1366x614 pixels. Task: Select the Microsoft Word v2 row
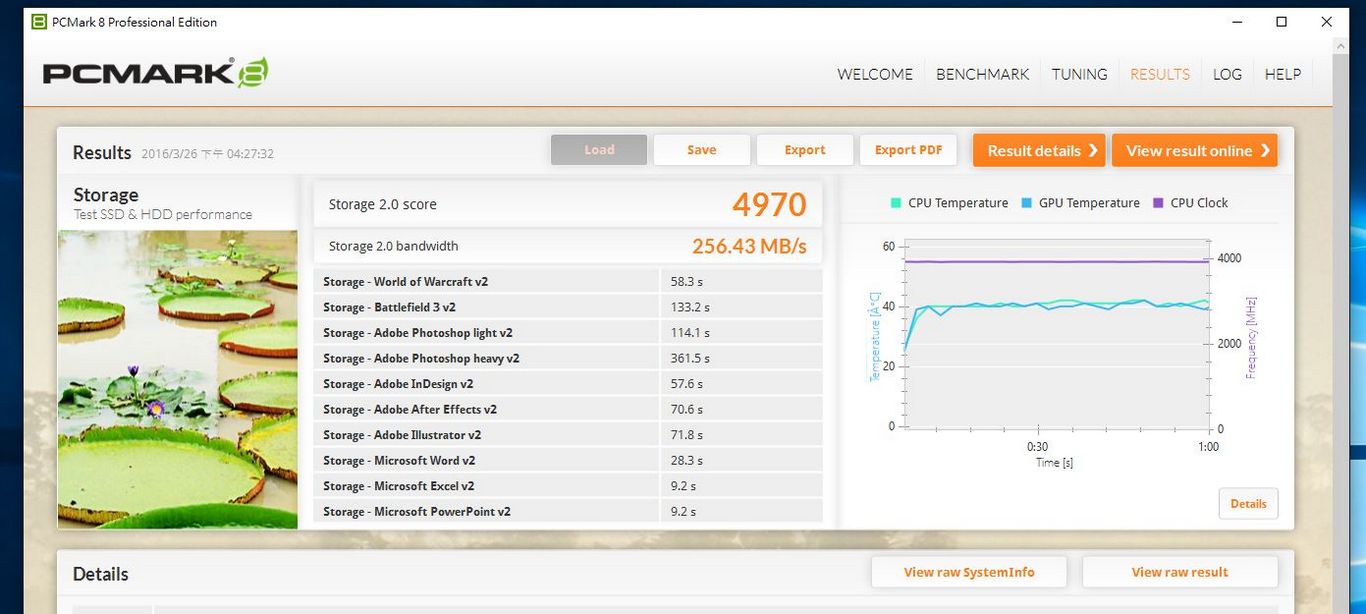pos(568,460)
